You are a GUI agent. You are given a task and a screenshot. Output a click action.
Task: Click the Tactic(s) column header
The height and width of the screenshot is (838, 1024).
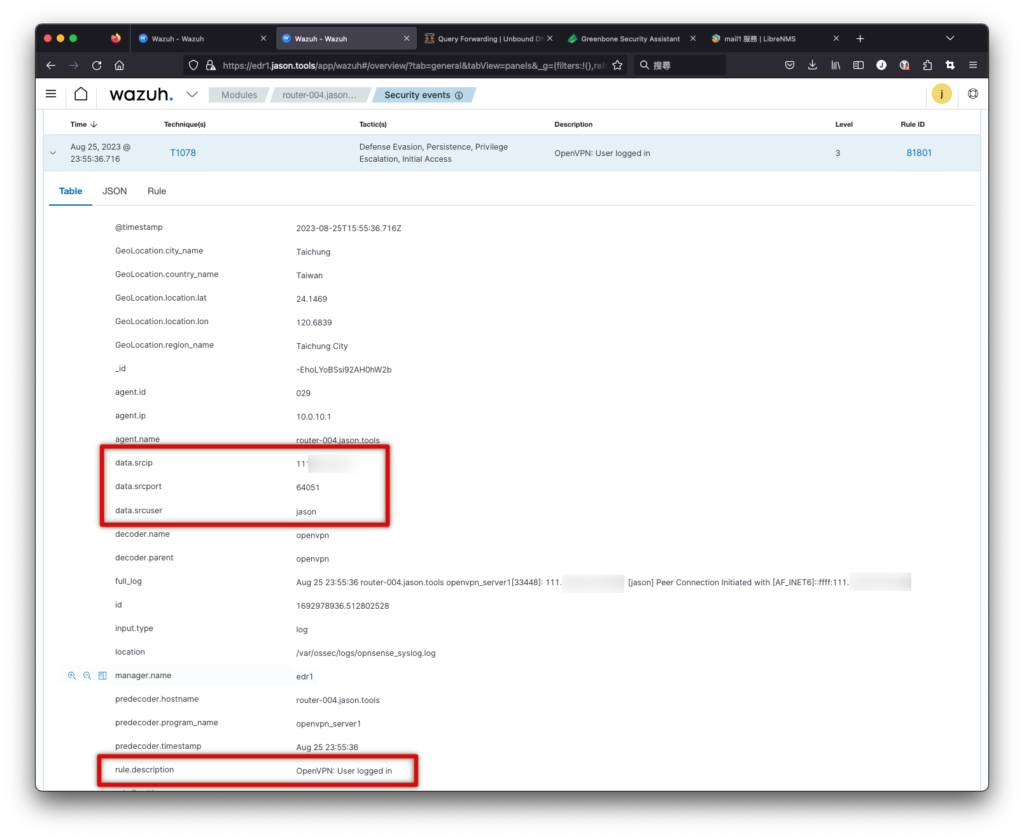tap(373, 124)
